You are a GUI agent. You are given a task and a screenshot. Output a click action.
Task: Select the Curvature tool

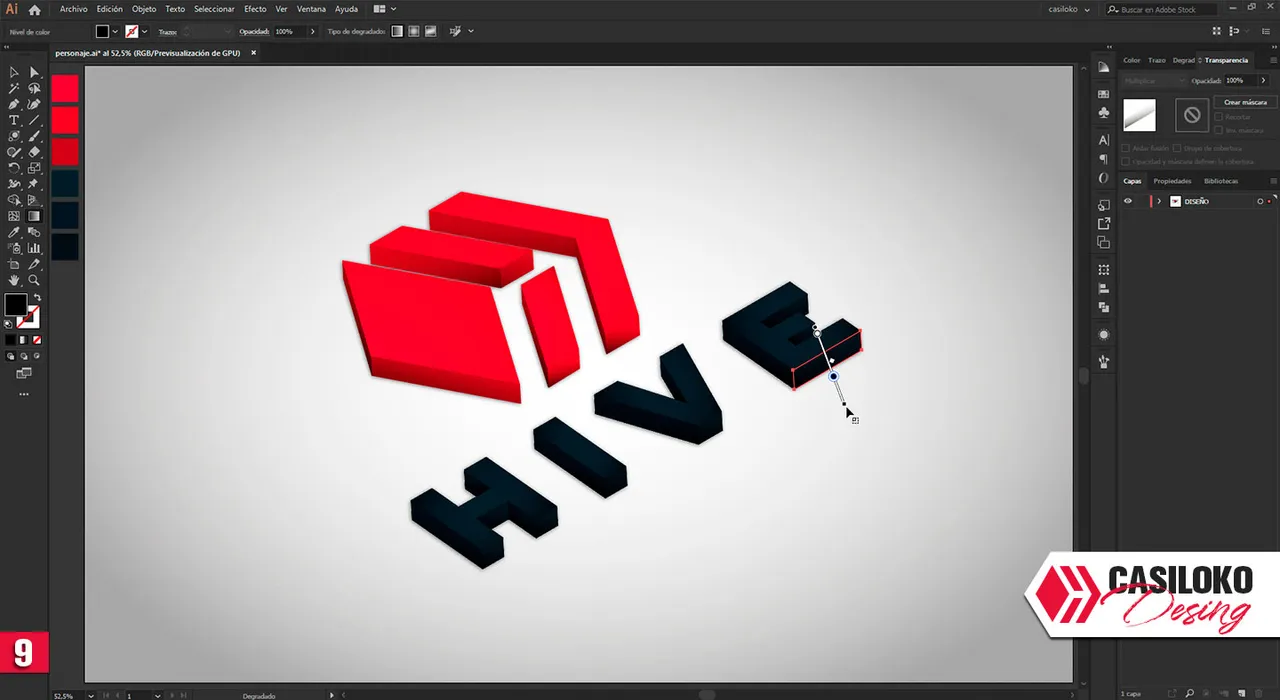click(x=34, y=104)
